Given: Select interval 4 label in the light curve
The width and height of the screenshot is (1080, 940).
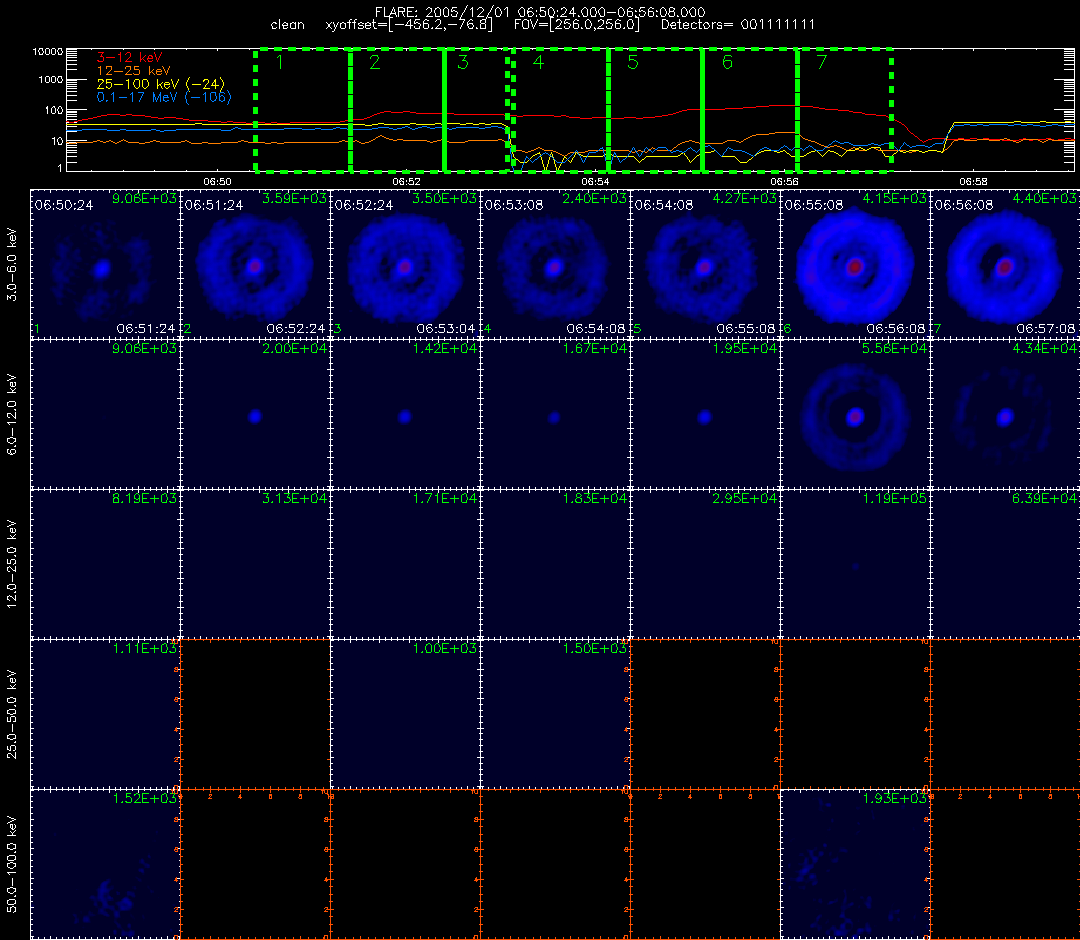Looking at the screenshot, I should pyautogui.click(x=539, y=63).
